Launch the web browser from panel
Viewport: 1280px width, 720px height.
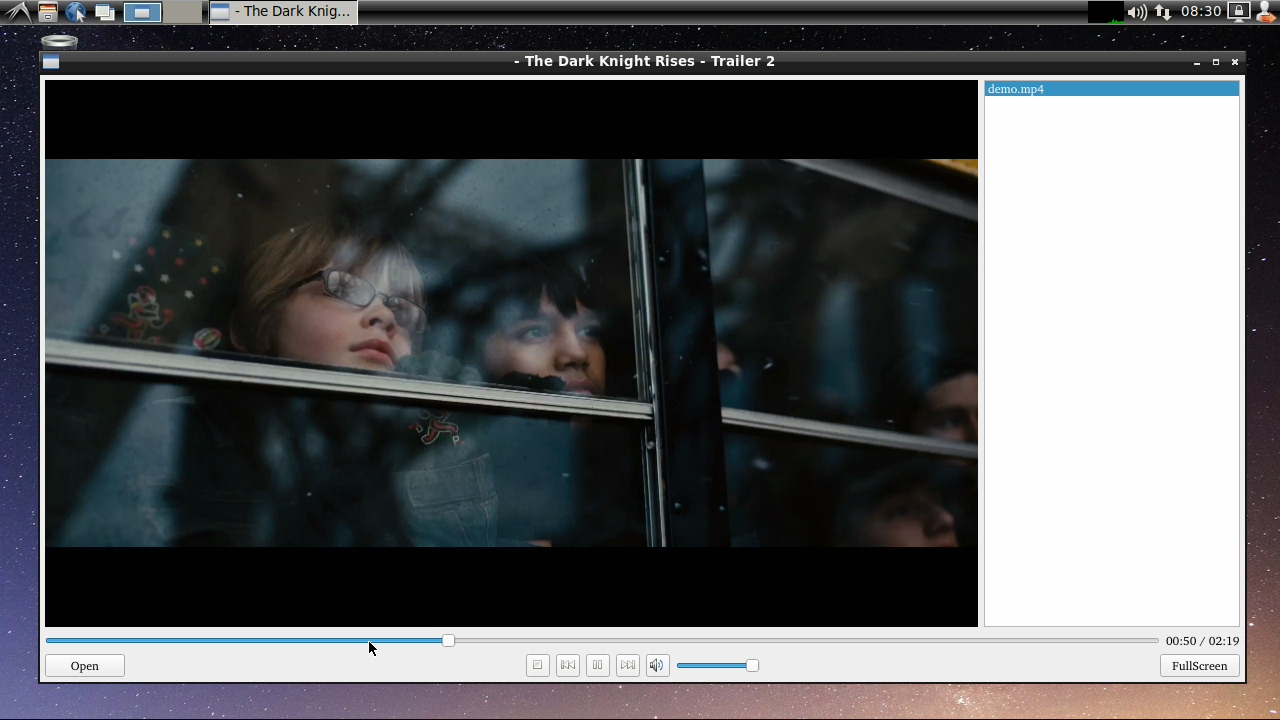click(x=76, y=12)
